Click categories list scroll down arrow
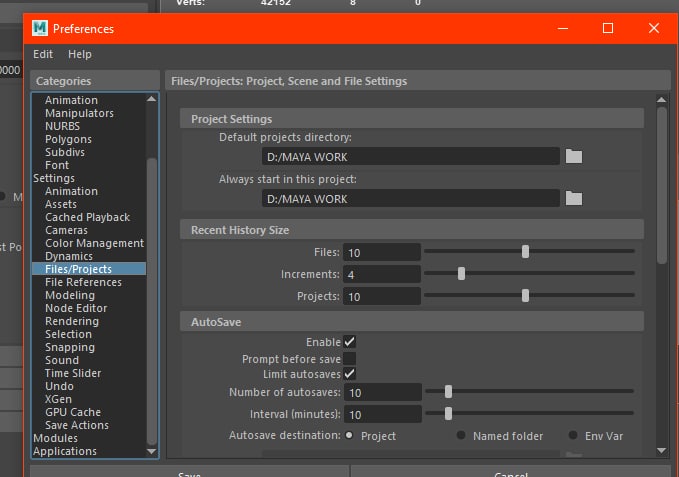 coord(151,451)
